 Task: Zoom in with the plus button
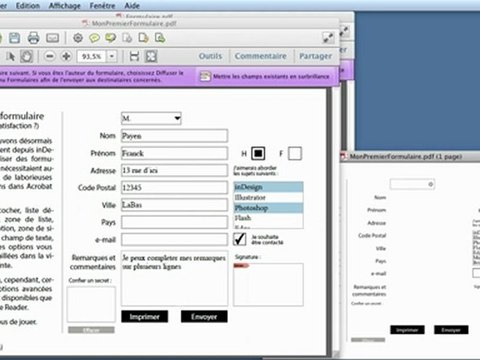coord(66,56)
